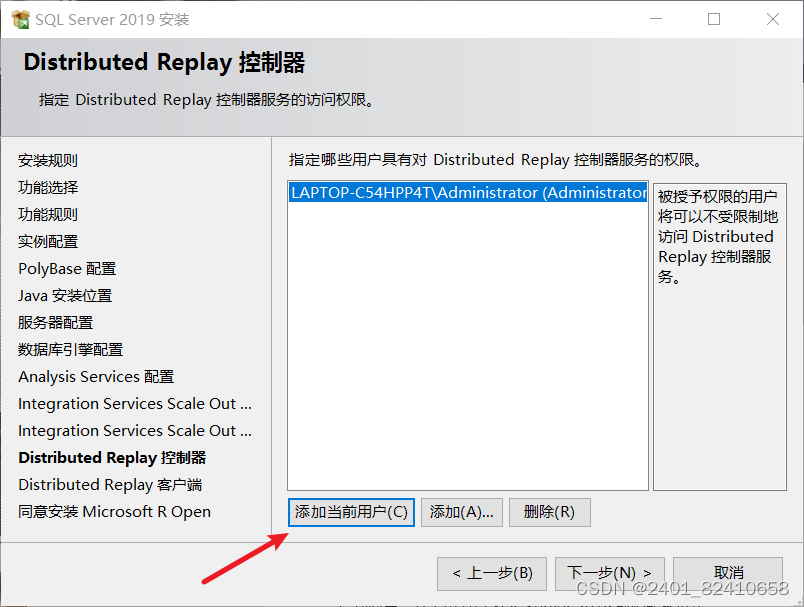Screen dimensions: 804x607
Task: Minimize the SQL Server 2019 setup window
Action: (656, 19)
